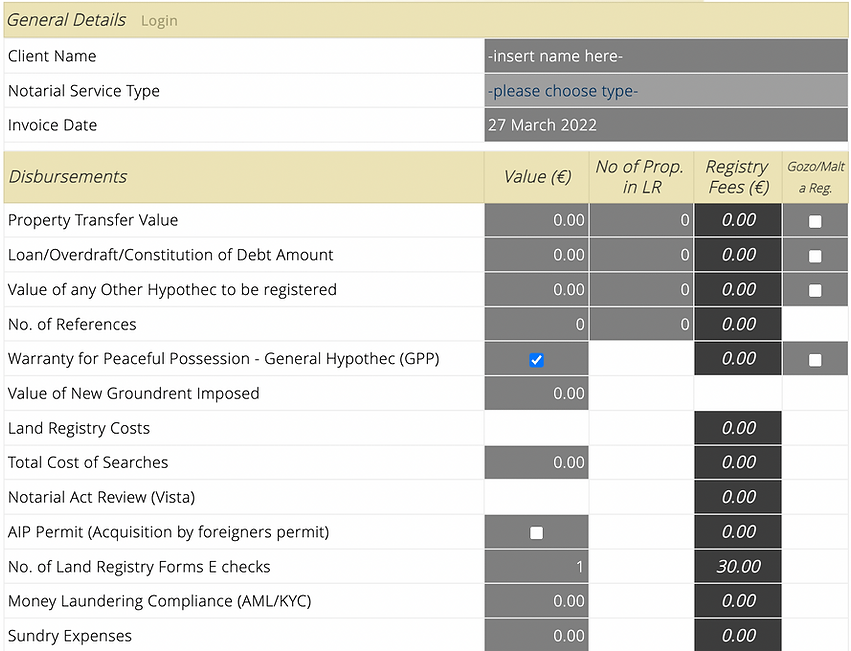Click the Registry Fees (€) column header

(x=738, y=177)
